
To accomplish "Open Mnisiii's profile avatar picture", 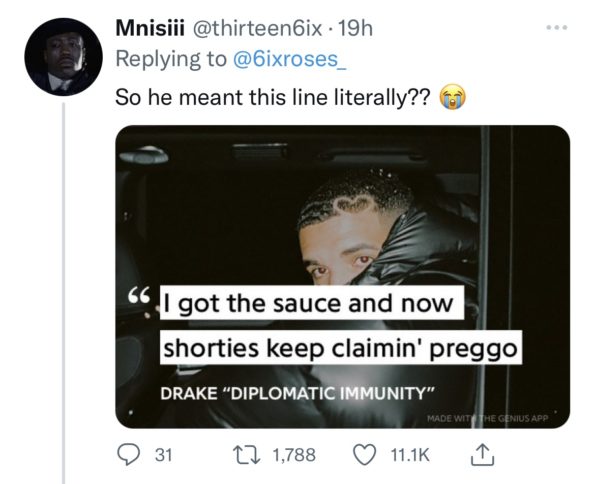I will (63, 57).
